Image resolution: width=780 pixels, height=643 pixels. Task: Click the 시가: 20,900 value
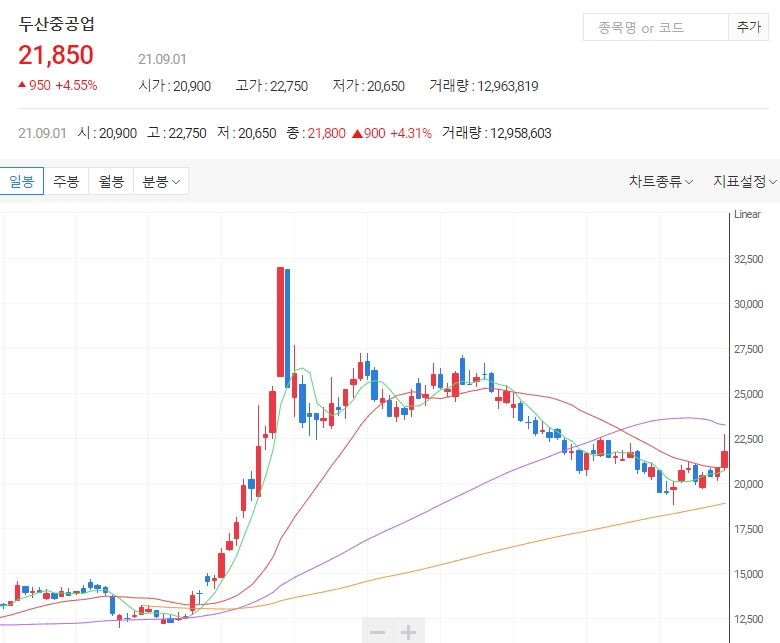175,86
